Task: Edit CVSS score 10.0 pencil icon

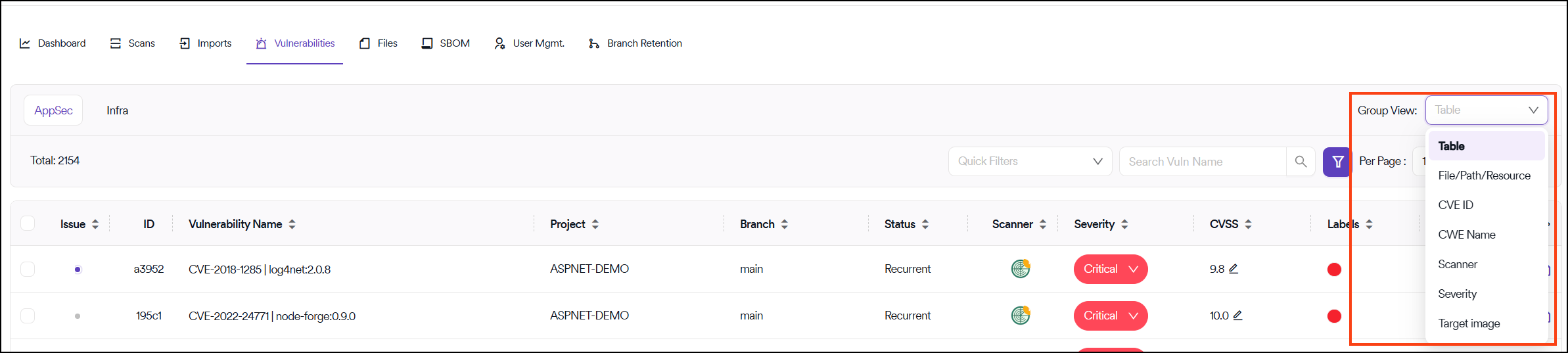Action: point(1237,316)
